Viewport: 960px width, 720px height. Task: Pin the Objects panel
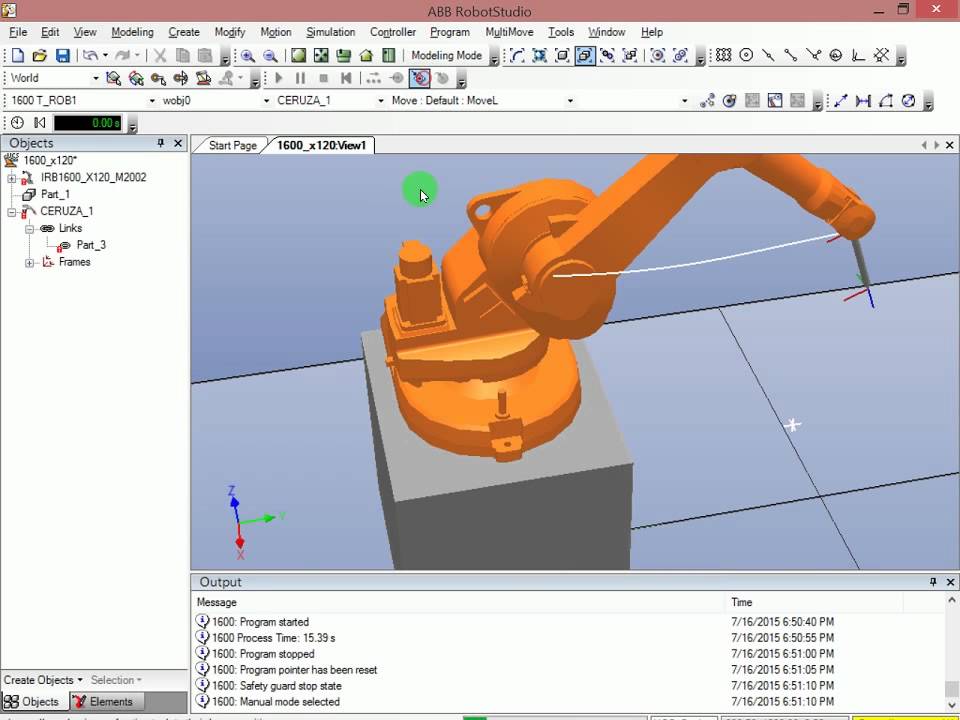pos(161,143)
